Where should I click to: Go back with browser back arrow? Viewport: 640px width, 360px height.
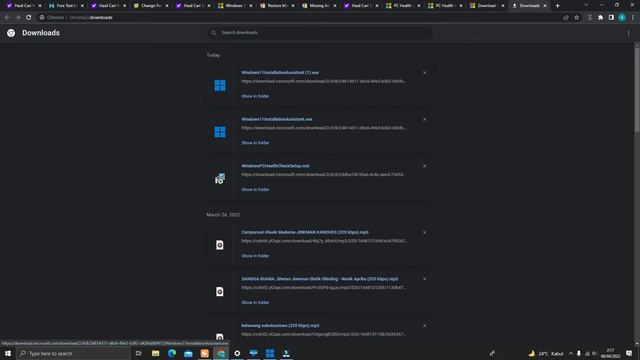pyautogui.click(x=7, y=18)
